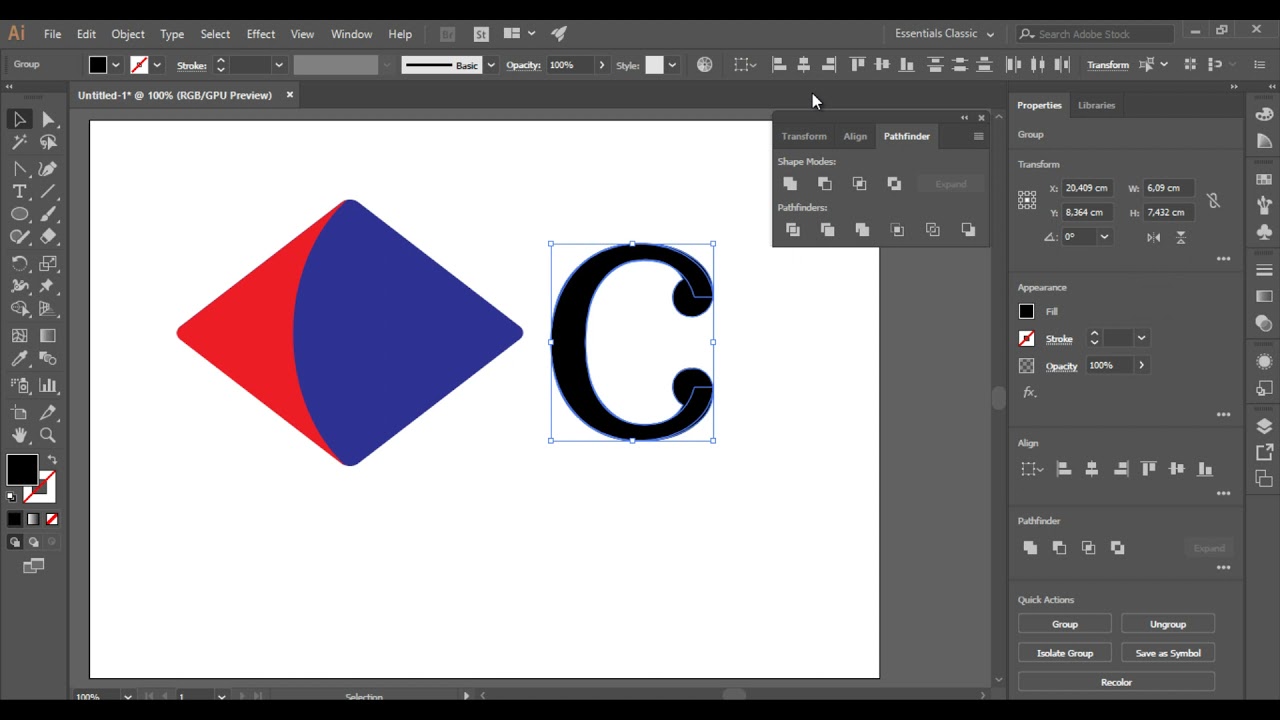Select the Eyedropper tool
The width and height of the screenshot is (1280, 720).
click(x=19, y=359)
